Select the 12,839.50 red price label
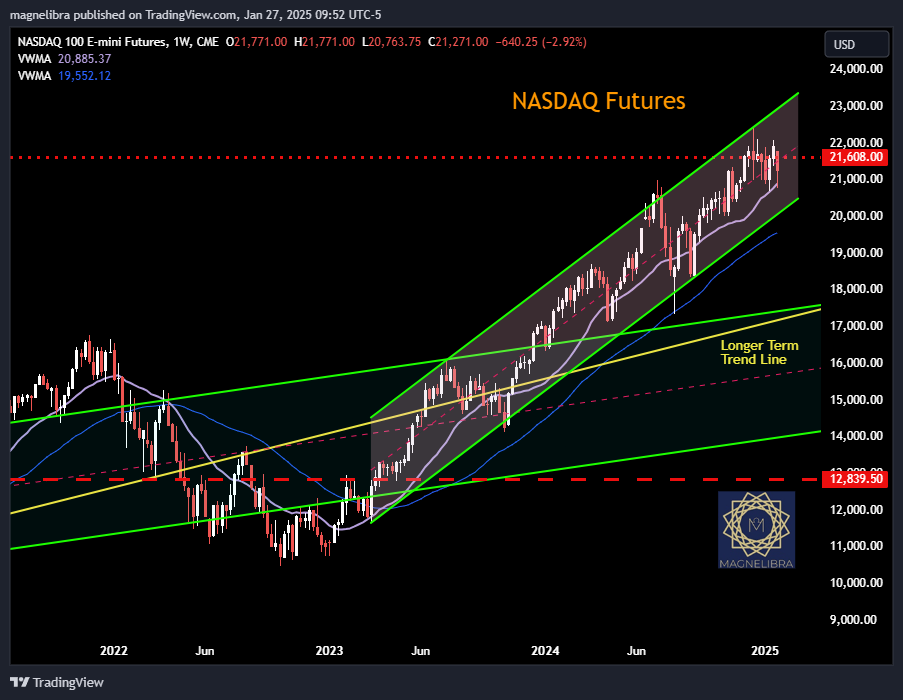 coord(856,479)
